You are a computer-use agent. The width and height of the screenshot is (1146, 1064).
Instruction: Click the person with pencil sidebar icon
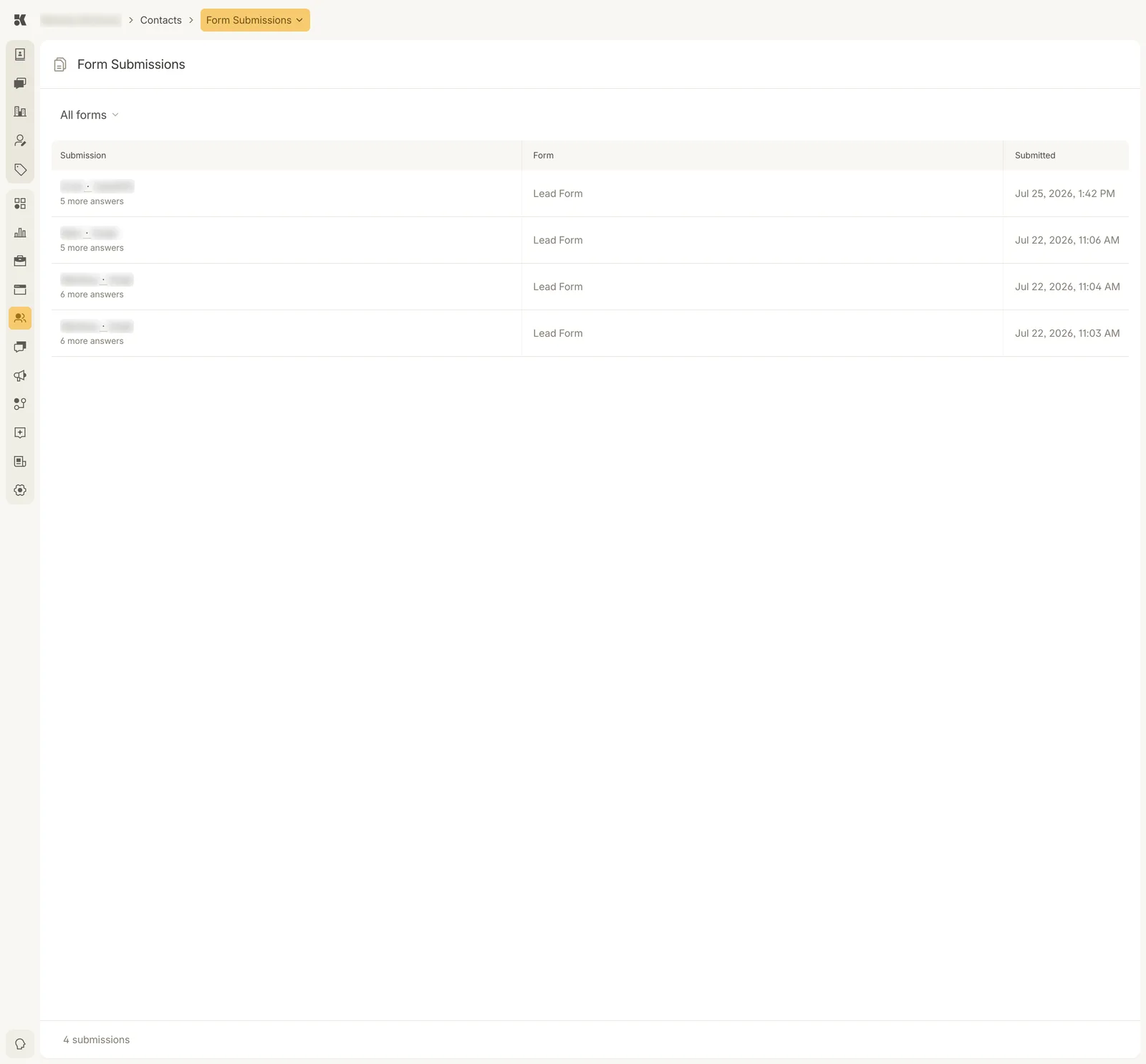[x=20, y=140]
